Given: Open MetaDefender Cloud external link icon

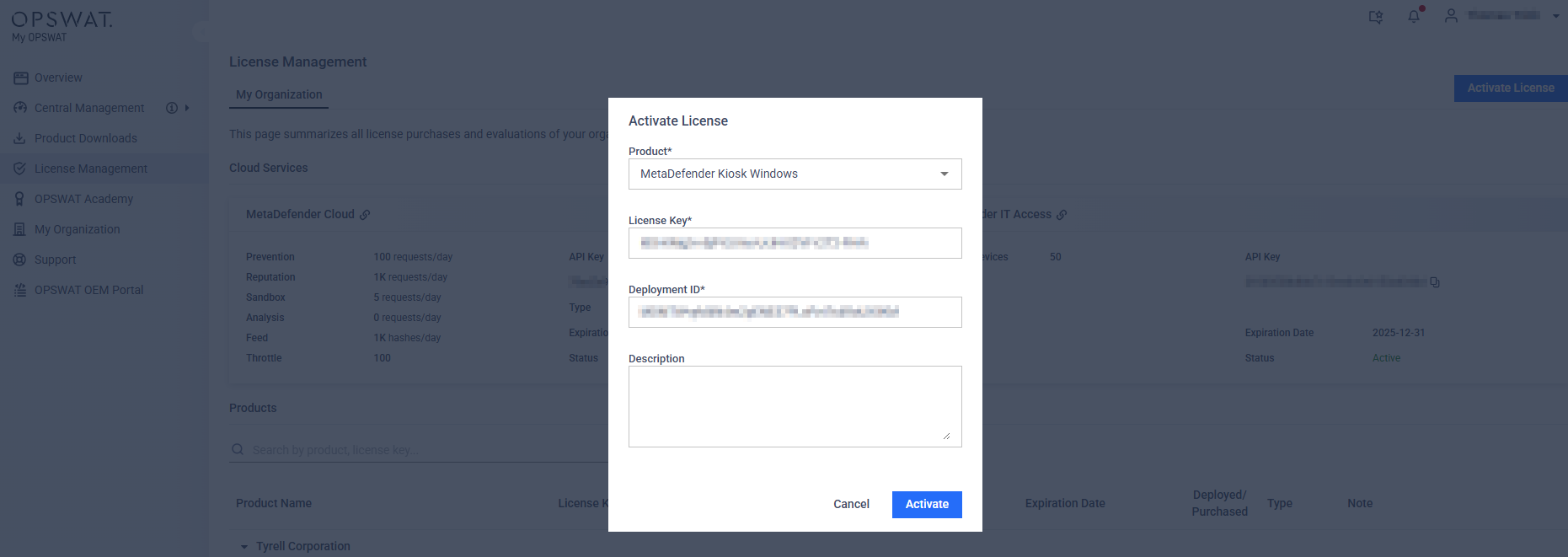Looking at the screenshot, I should pyautogui.click(x=365, y=215).
